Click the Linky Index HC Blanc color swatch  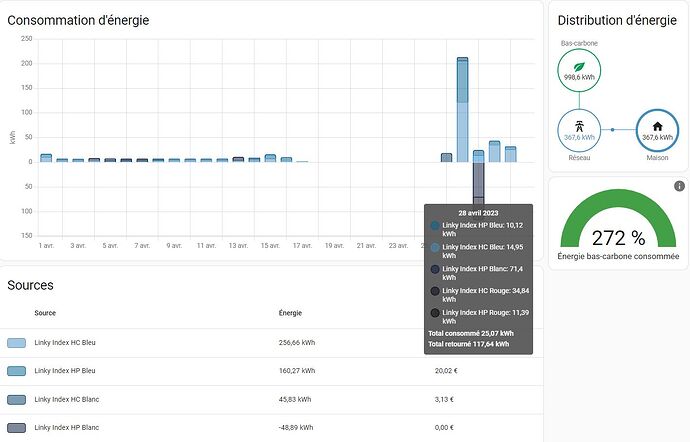point(16,399)
